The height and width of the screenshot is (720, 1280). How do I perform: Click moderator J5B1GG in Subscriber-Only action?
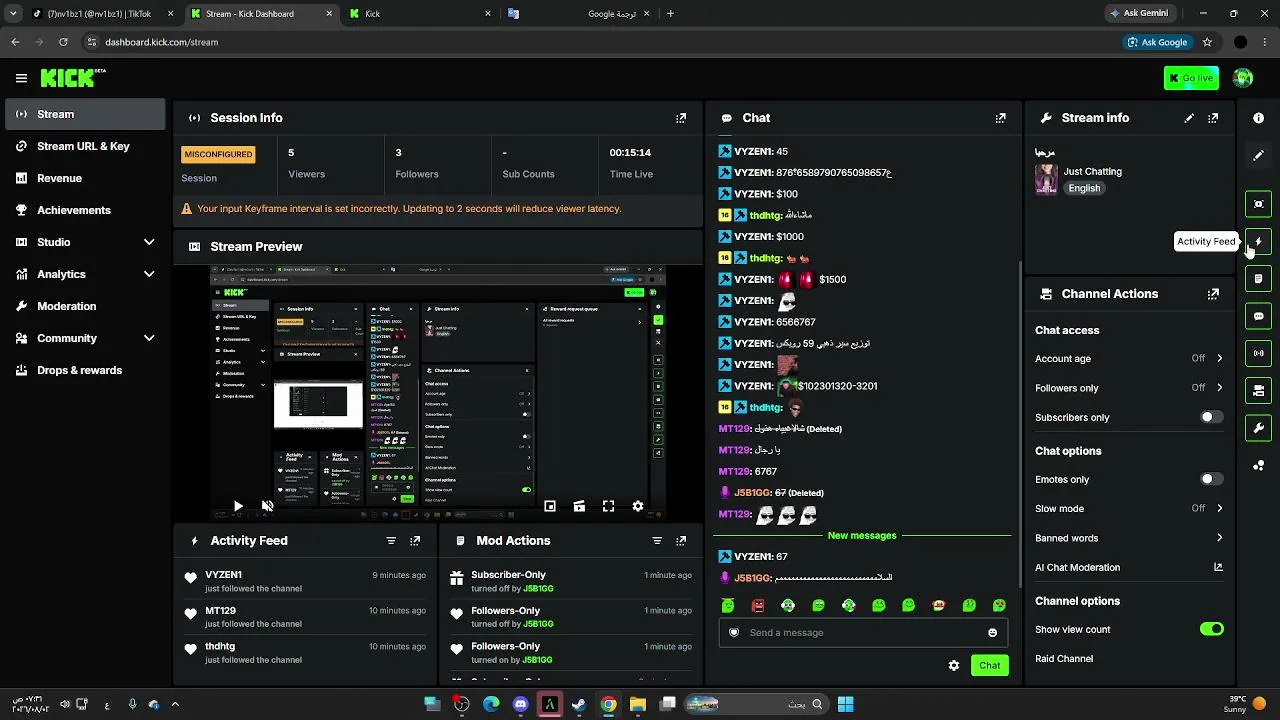click(x=538, y=588)
